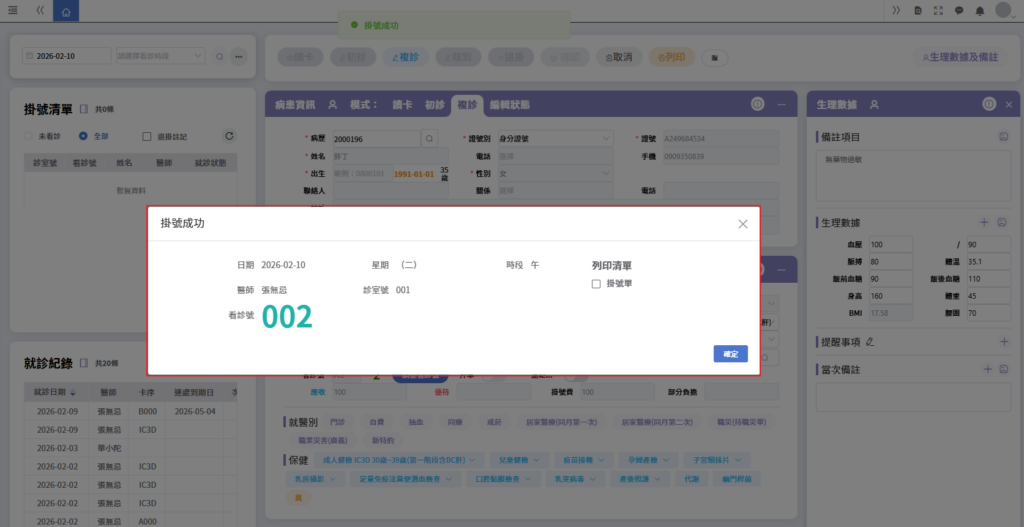
Task: Click the 確定 button in the dialog
Action: pos(730,354)
